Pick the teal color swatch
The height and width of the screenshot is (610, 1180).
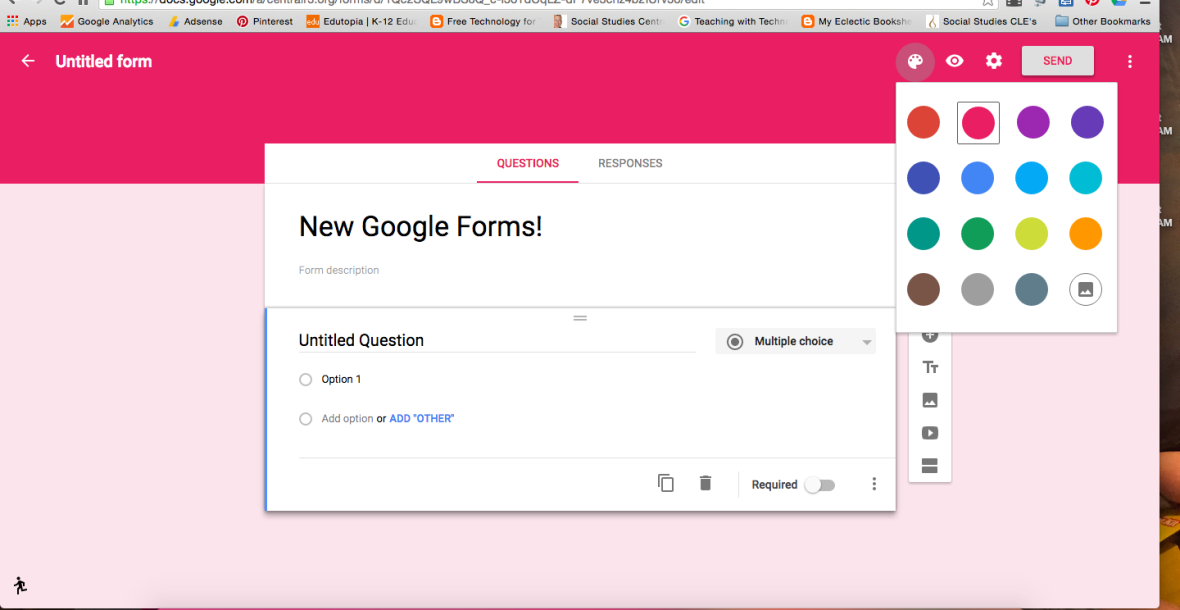pyautogui.click(x=923, y=234)
